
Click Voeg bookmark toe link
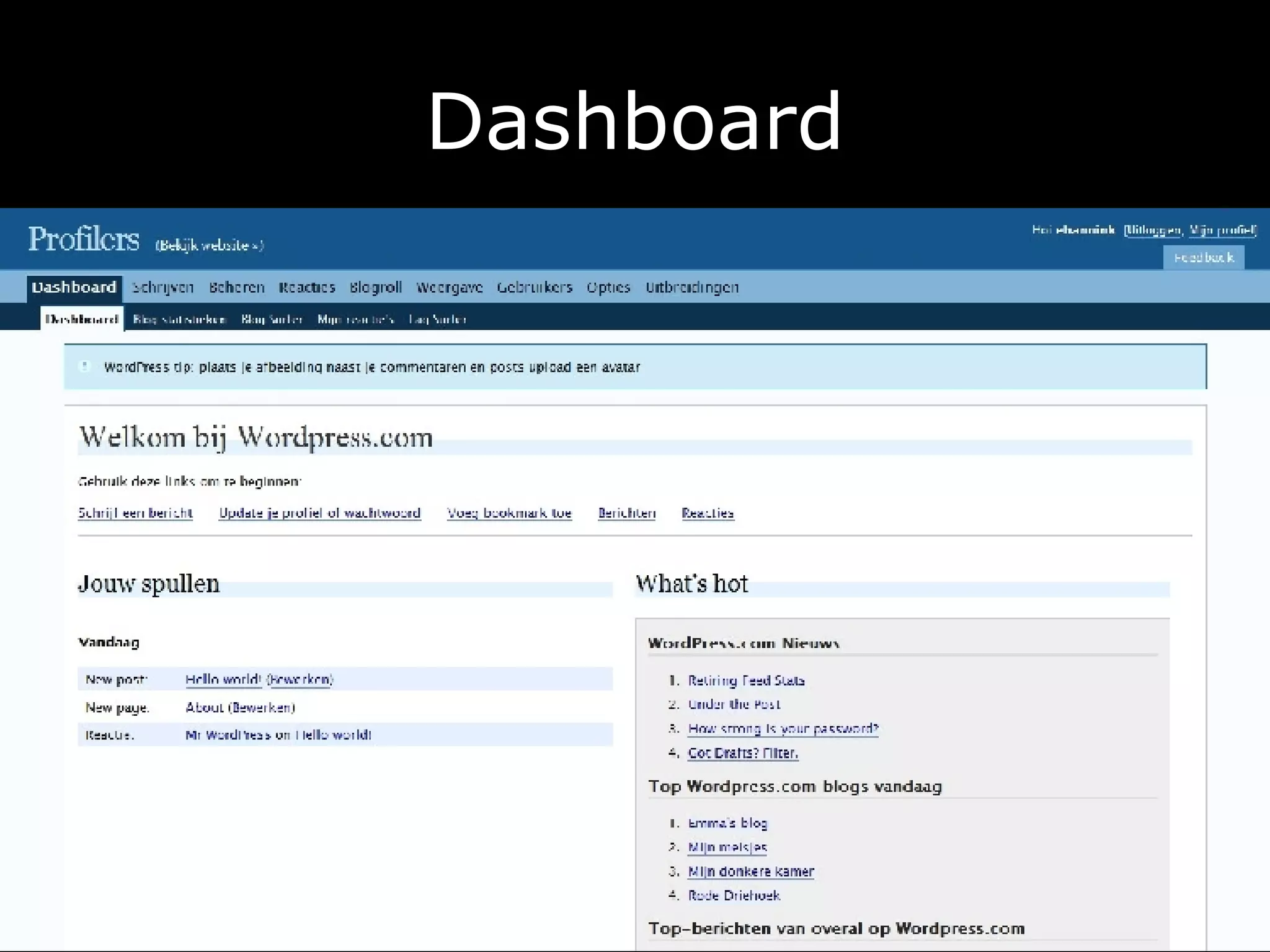509,513
